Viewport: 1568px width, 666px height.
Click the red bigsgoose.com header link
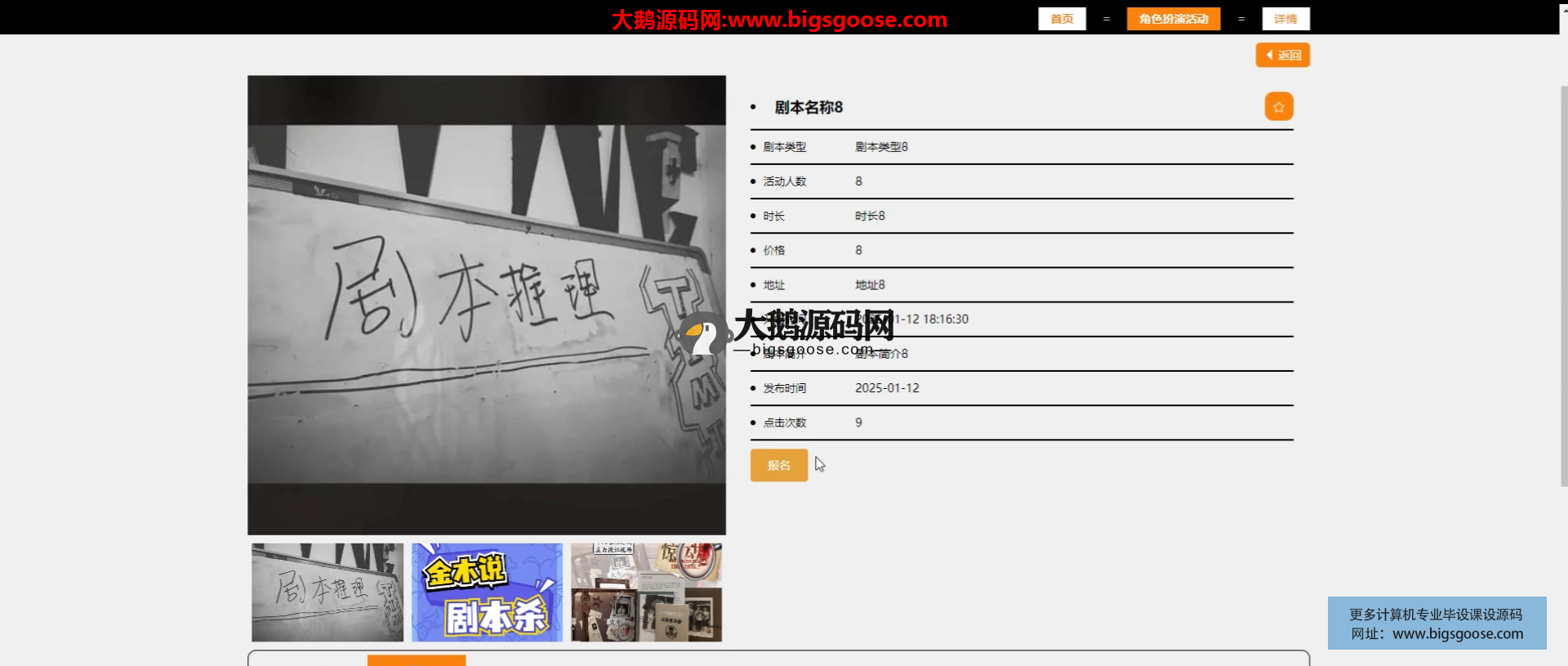click(779, 20)
